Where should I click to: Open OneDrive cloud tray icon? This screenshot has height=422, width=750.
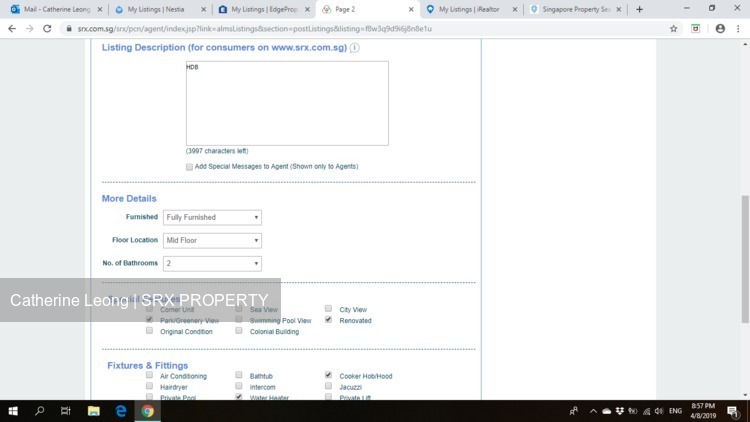tap(607, 411)
